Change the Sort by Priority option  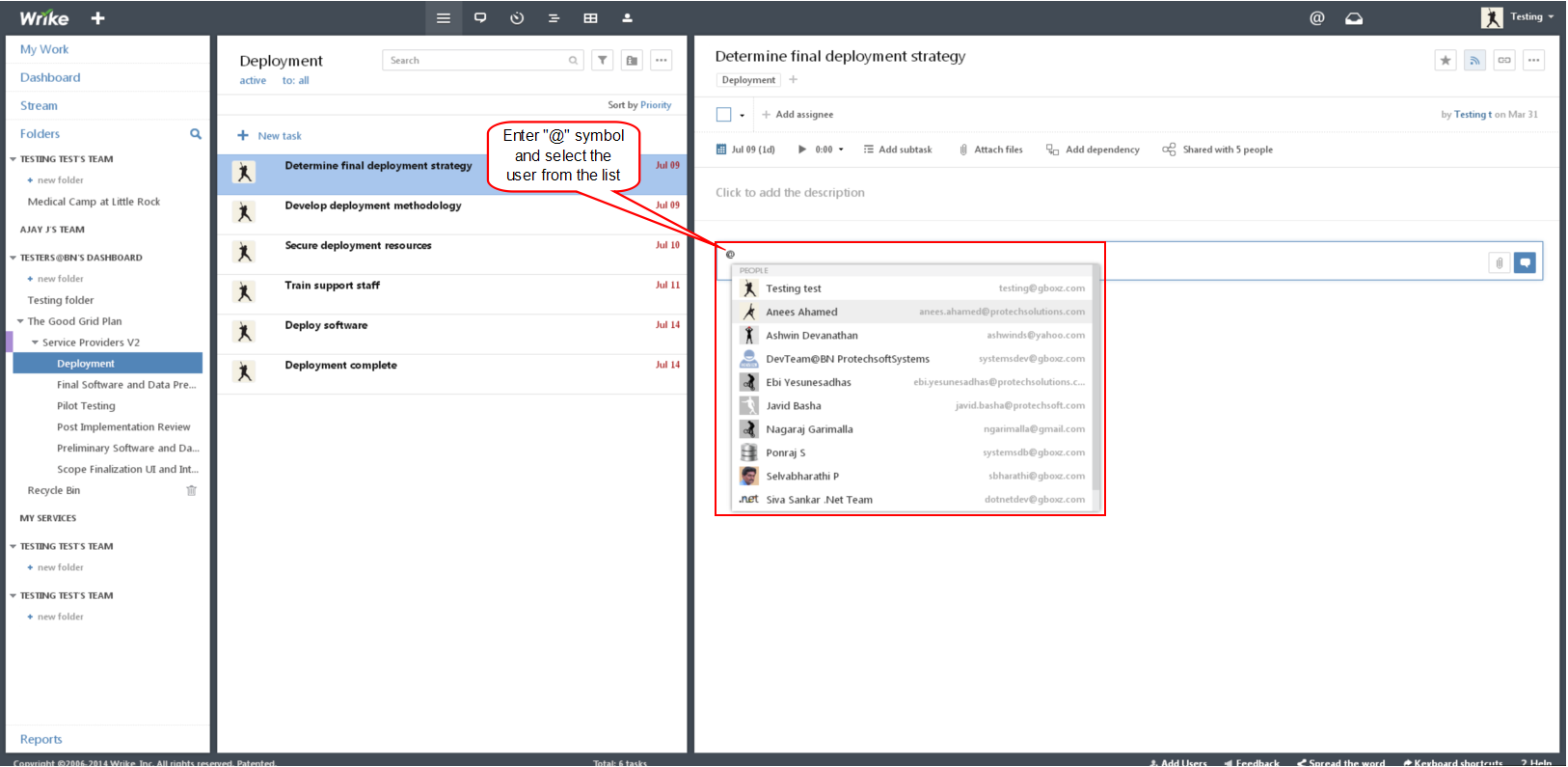tap(656, 105)
